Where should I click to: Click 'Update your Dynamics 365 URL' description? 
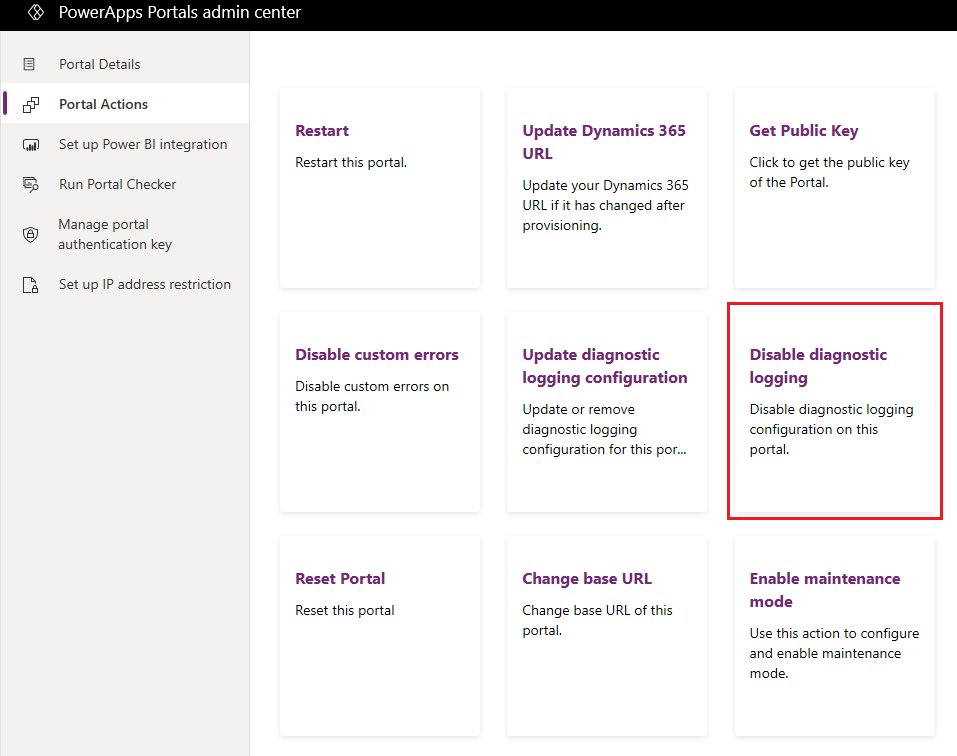[x=605, y=205]
